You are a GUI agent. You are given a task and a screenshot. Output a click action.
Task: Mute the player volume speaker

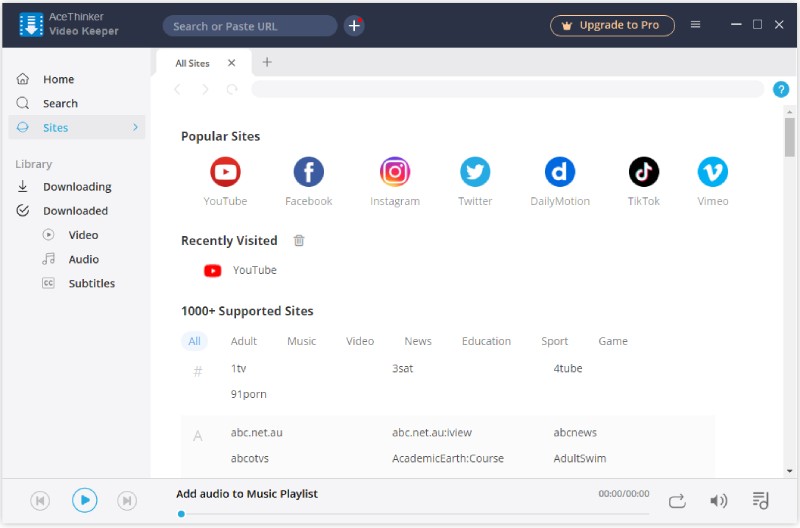[718, 501]
